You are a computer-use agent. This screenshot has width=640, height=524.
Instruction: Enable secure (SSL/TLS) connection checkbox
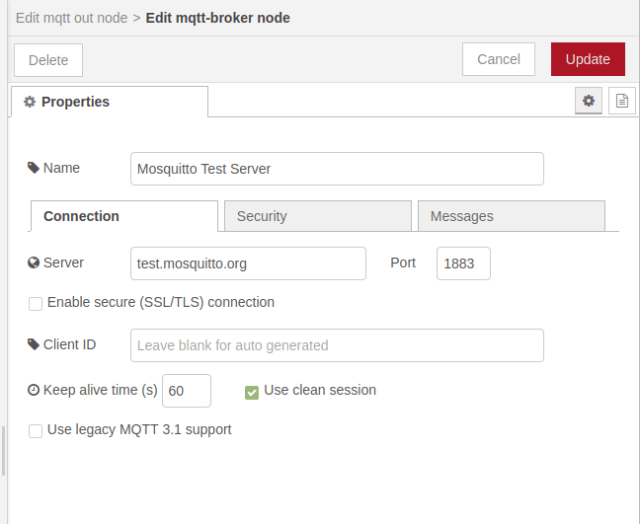[36, 303]
